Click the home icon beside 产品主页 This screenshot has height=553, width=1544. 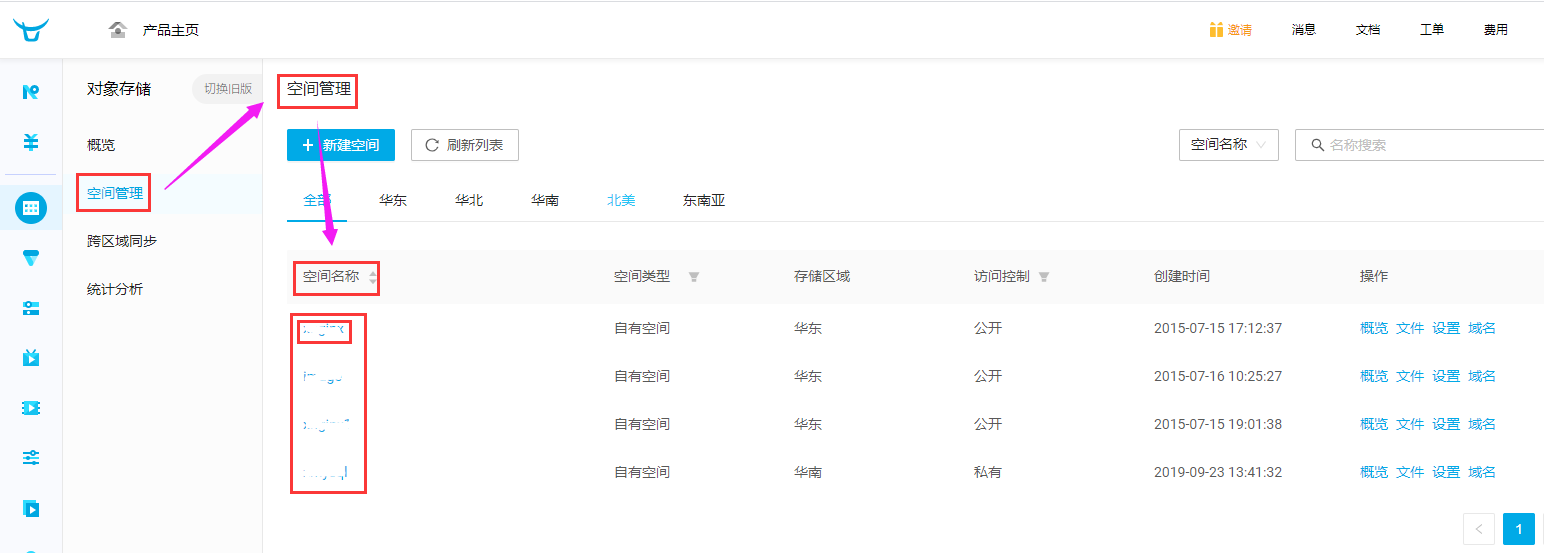(x=118, y=30)
